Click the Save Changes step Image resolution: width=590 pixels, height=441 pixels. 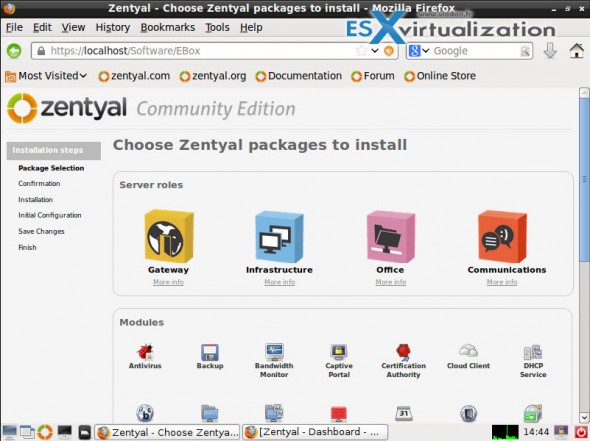click(41, 231)
